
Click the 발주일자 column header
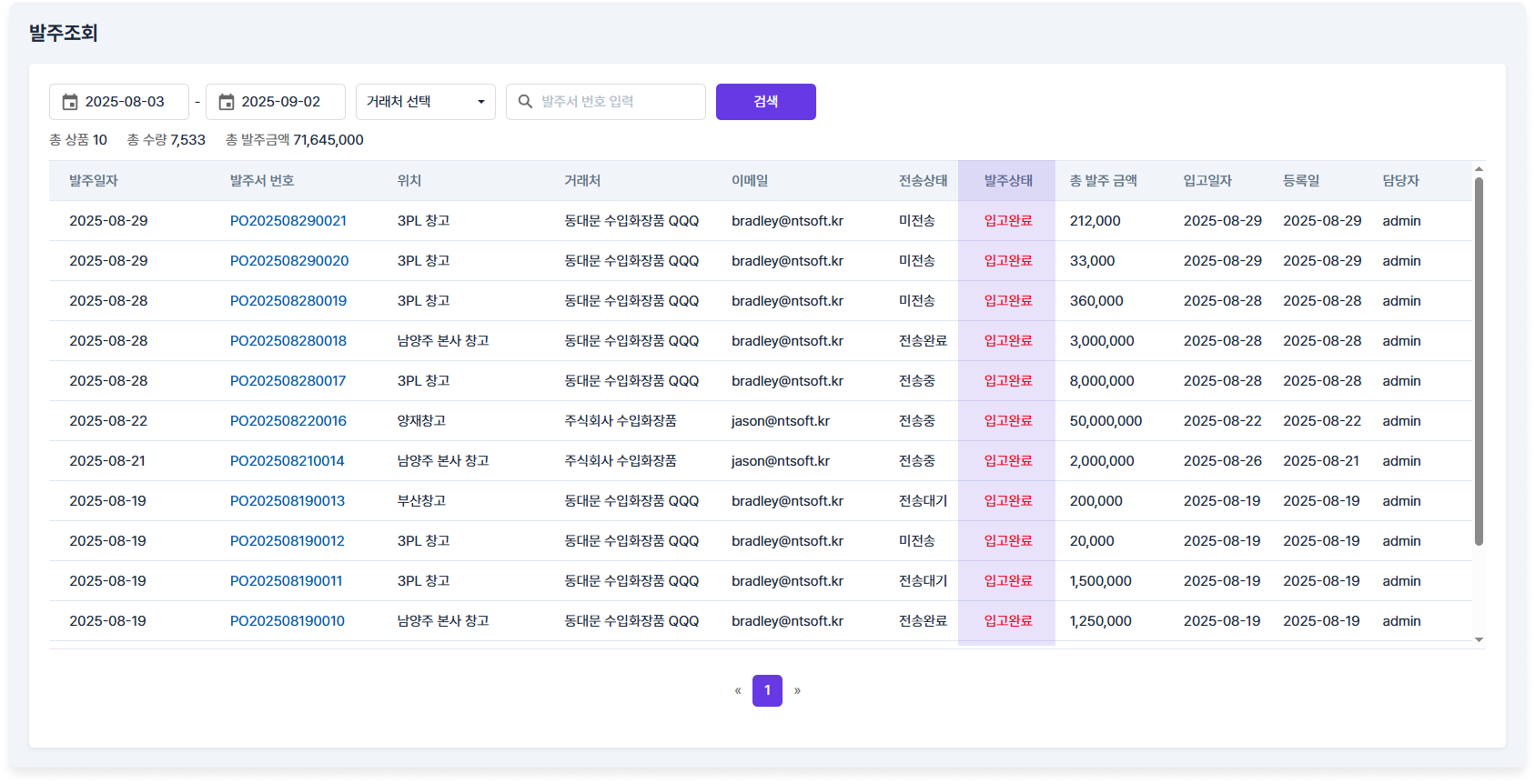point(94,181)
